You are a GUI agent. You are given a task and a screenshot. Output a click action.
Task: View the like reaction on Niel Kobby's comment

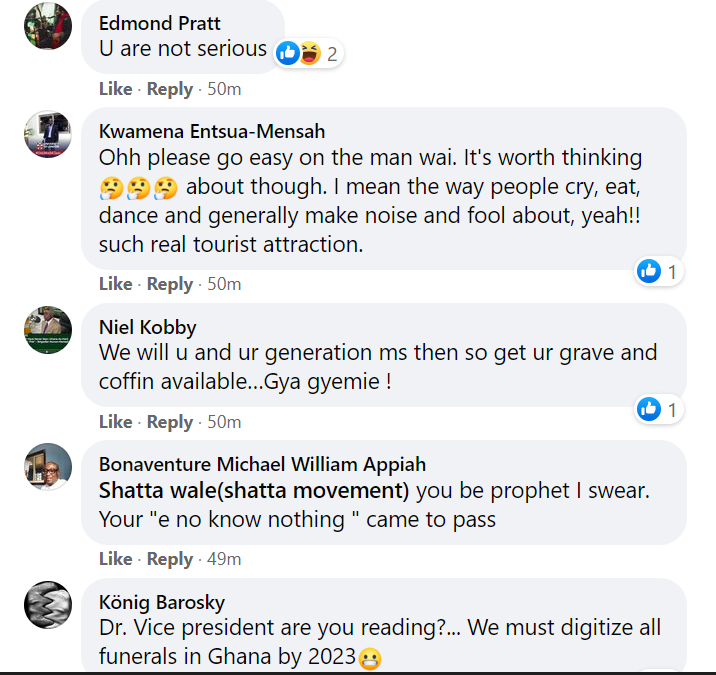pos(659,408)
